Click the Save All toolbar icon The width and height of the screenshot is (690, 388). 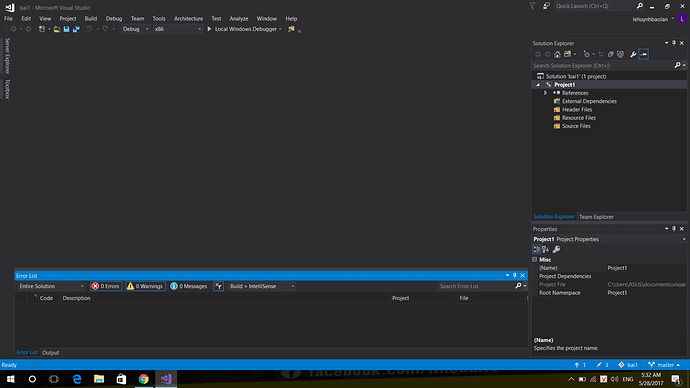[x=76, y=29]
